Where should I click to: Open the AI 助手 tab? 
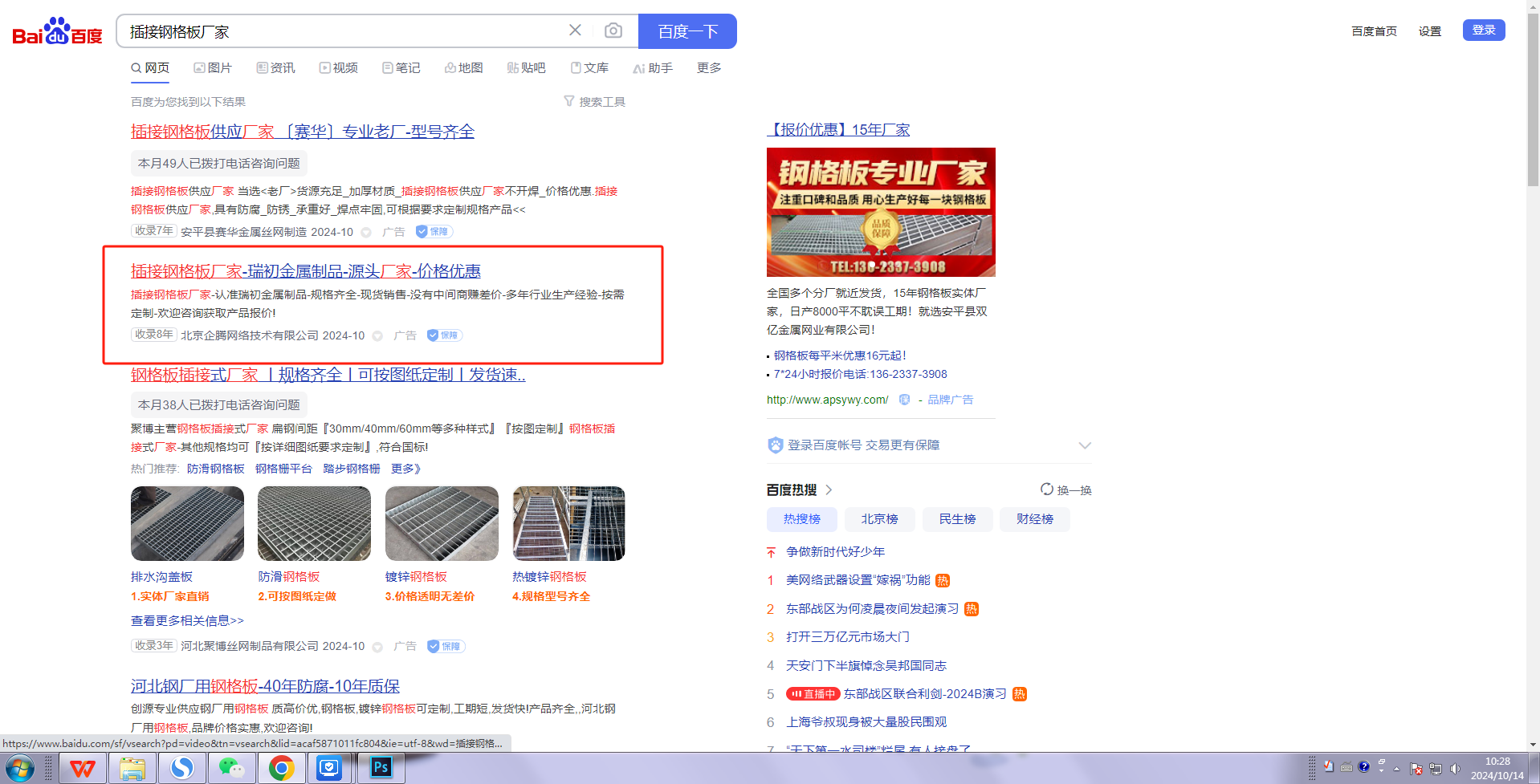pos(653,68)
